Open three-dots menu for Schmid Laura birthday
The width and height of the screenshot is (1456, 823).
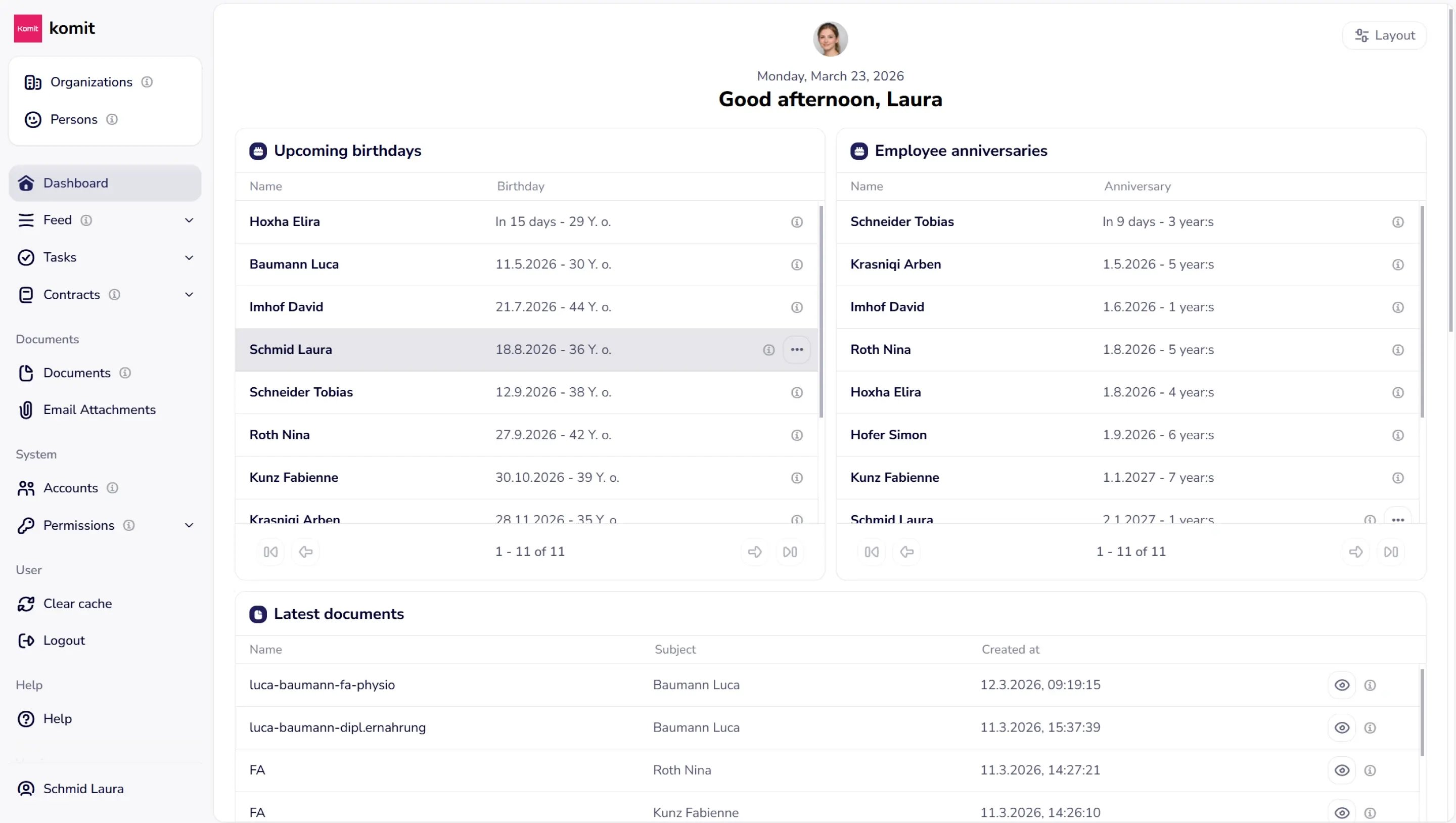coord(796,350)
